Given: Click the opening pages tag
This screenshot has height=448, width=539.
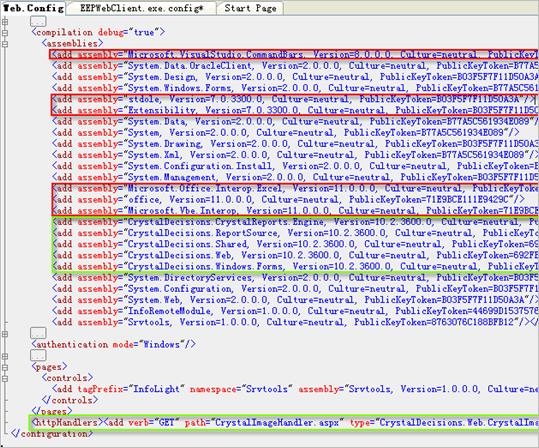Looking at the screenshot, I should click(x=49, y=367).
